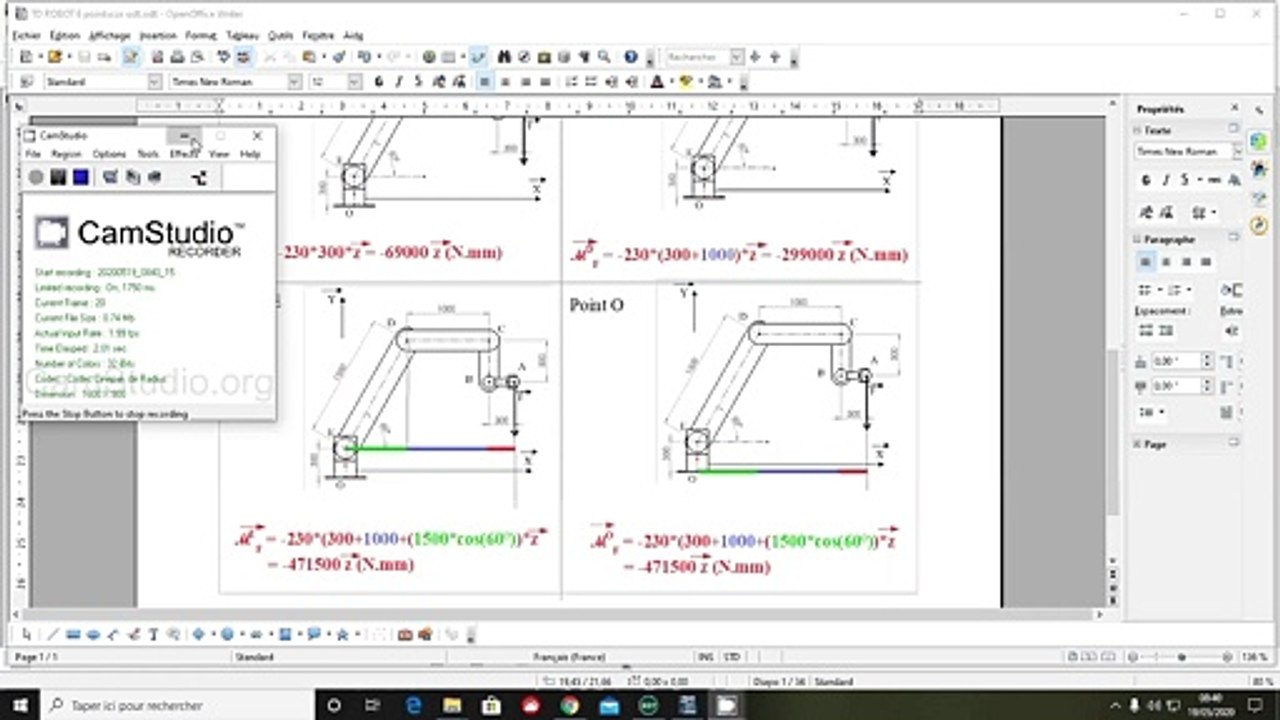Click the blue Stop icon in CamStudio
Screen dimensions: 1280x720
coord(81,177)
